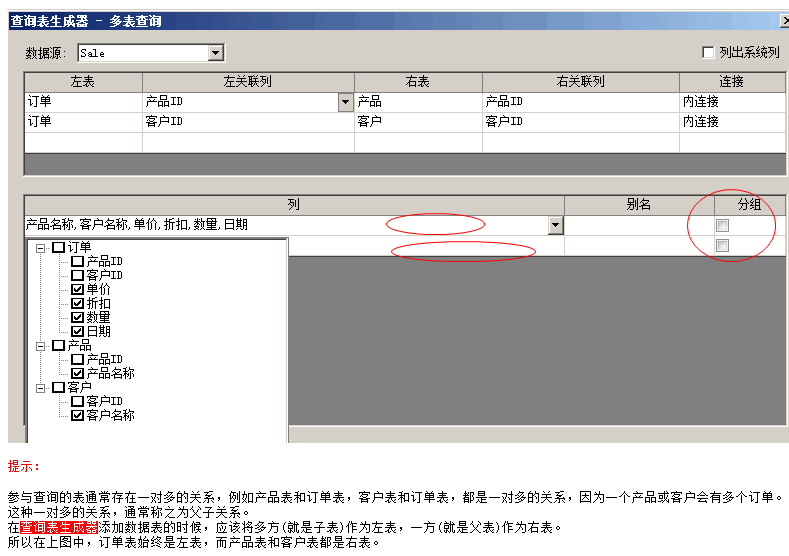Enable the 列出系统列 checkbox
789x556 pixels.
pyautogui.click(x=708, y=53)
